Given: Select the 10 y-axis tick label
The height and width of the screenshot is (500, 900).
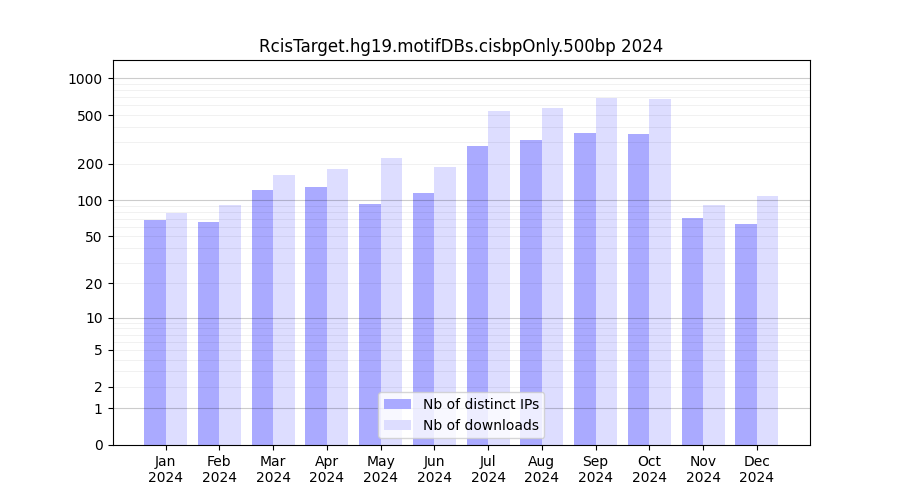Looking at the screenshot, I should click(94, 319).
